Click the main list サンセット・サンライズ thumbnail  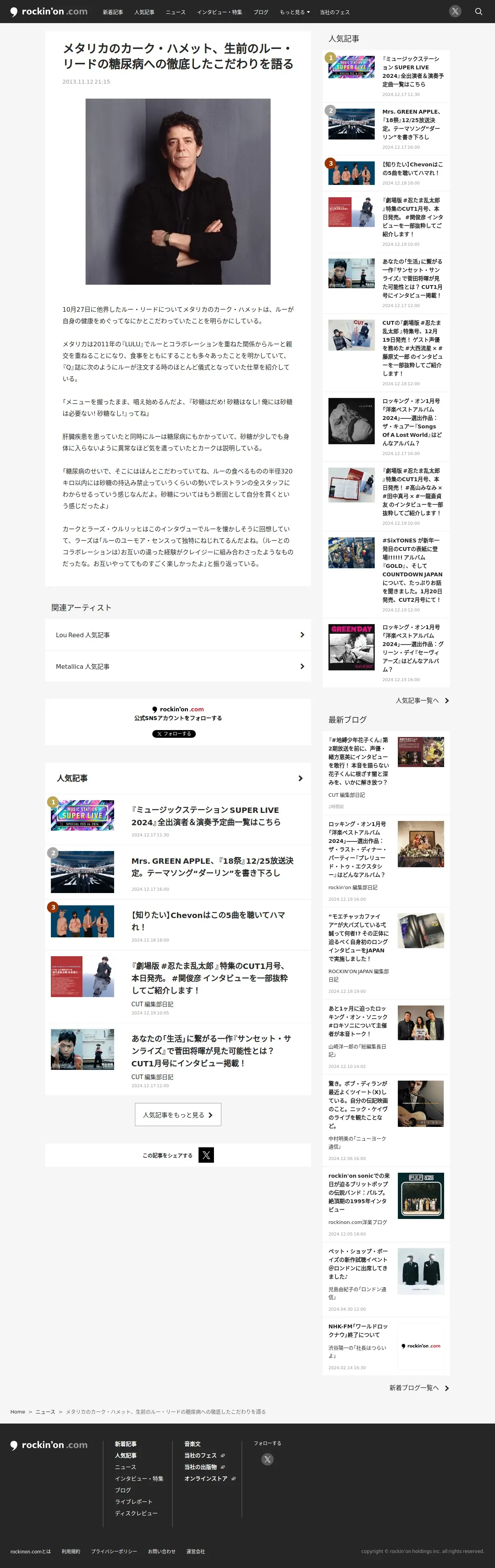pos(82,1049)
